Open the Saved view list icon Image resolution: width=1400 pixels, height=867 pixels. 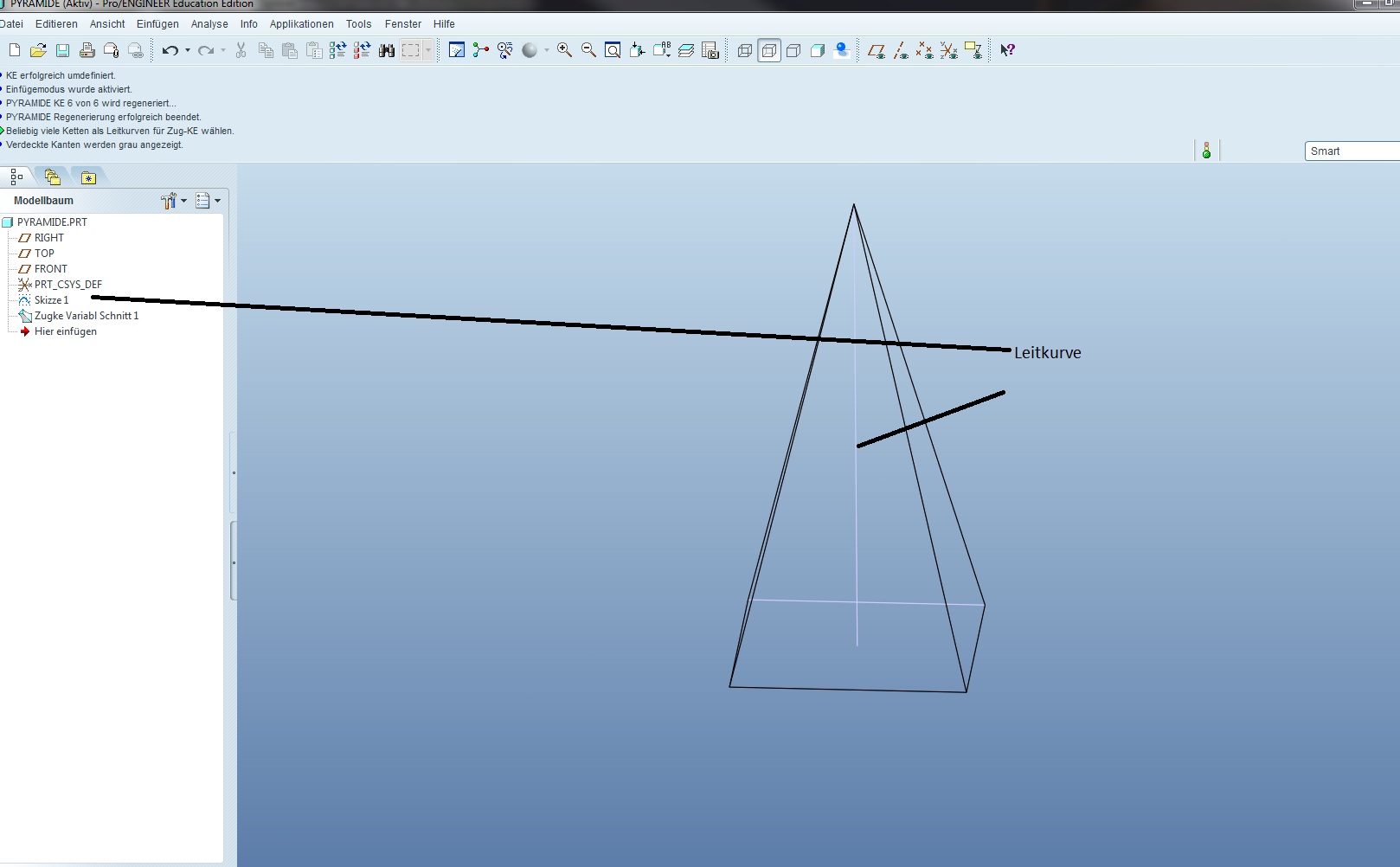pyautogui.click(x=662, y=50)
